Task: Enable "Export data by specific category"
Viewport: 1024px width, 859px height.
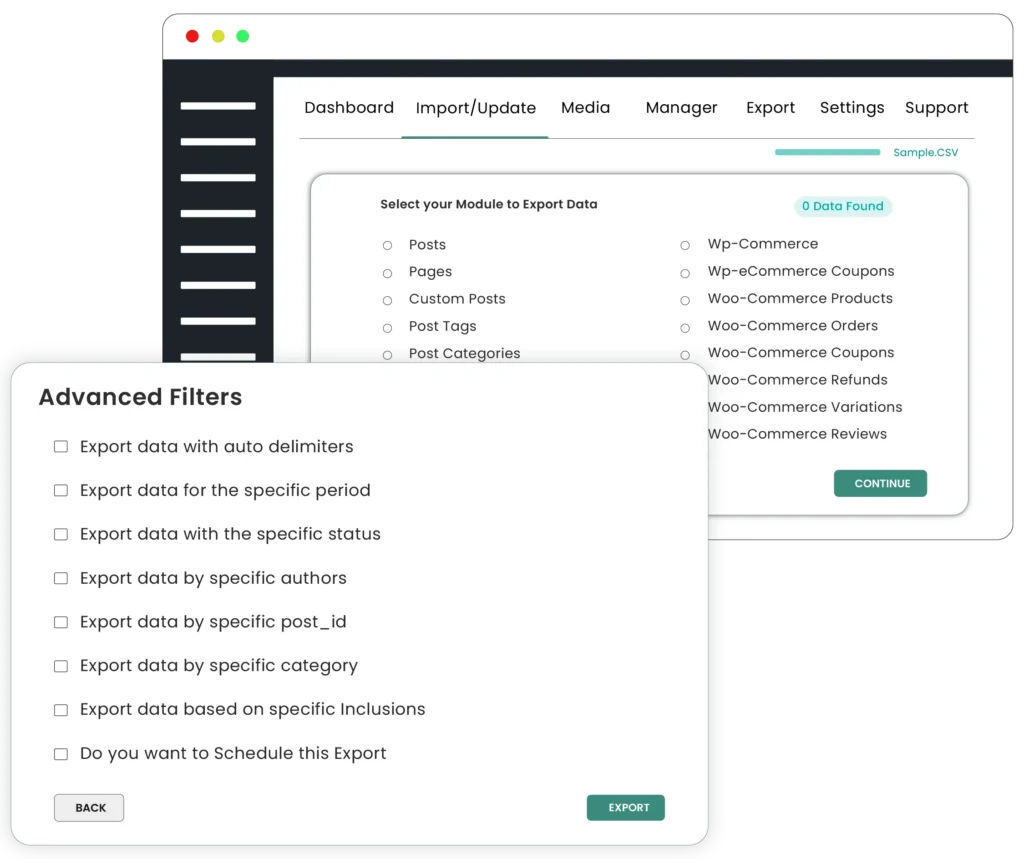Action: 61,666
